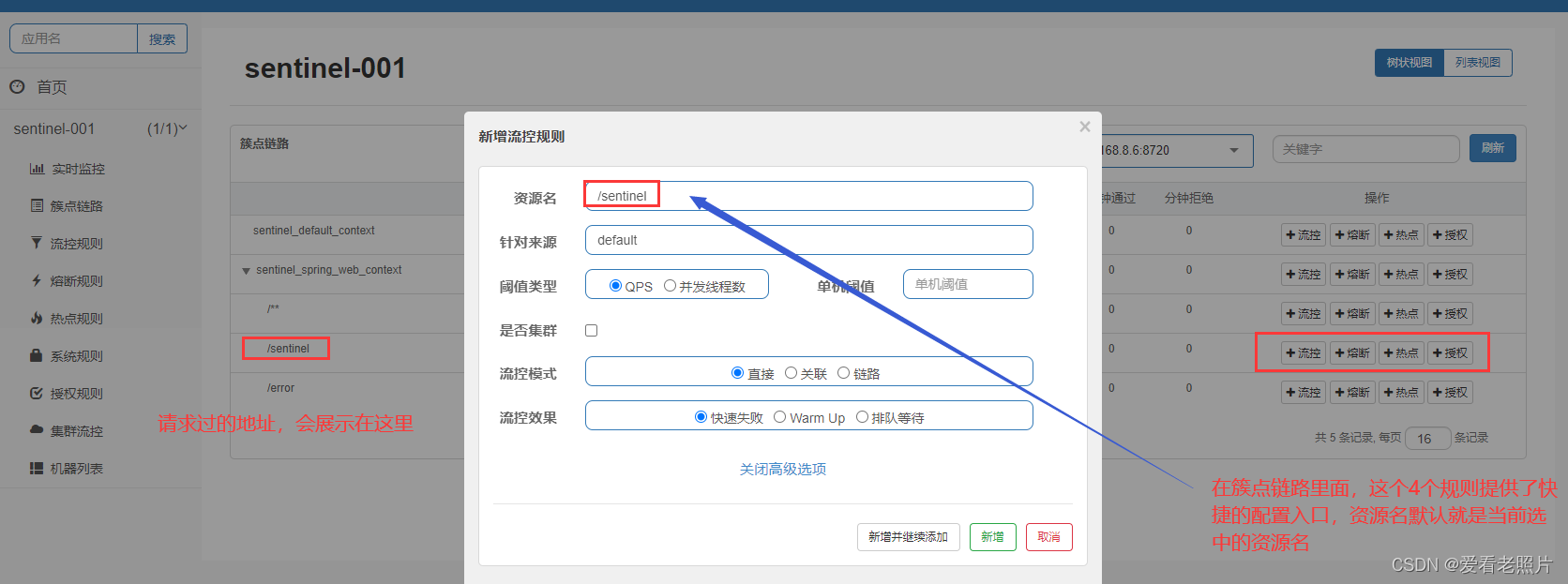The image size is (1568, 584).
Task: Click the 机器列表 grid icon
Action: coord(37,468)
